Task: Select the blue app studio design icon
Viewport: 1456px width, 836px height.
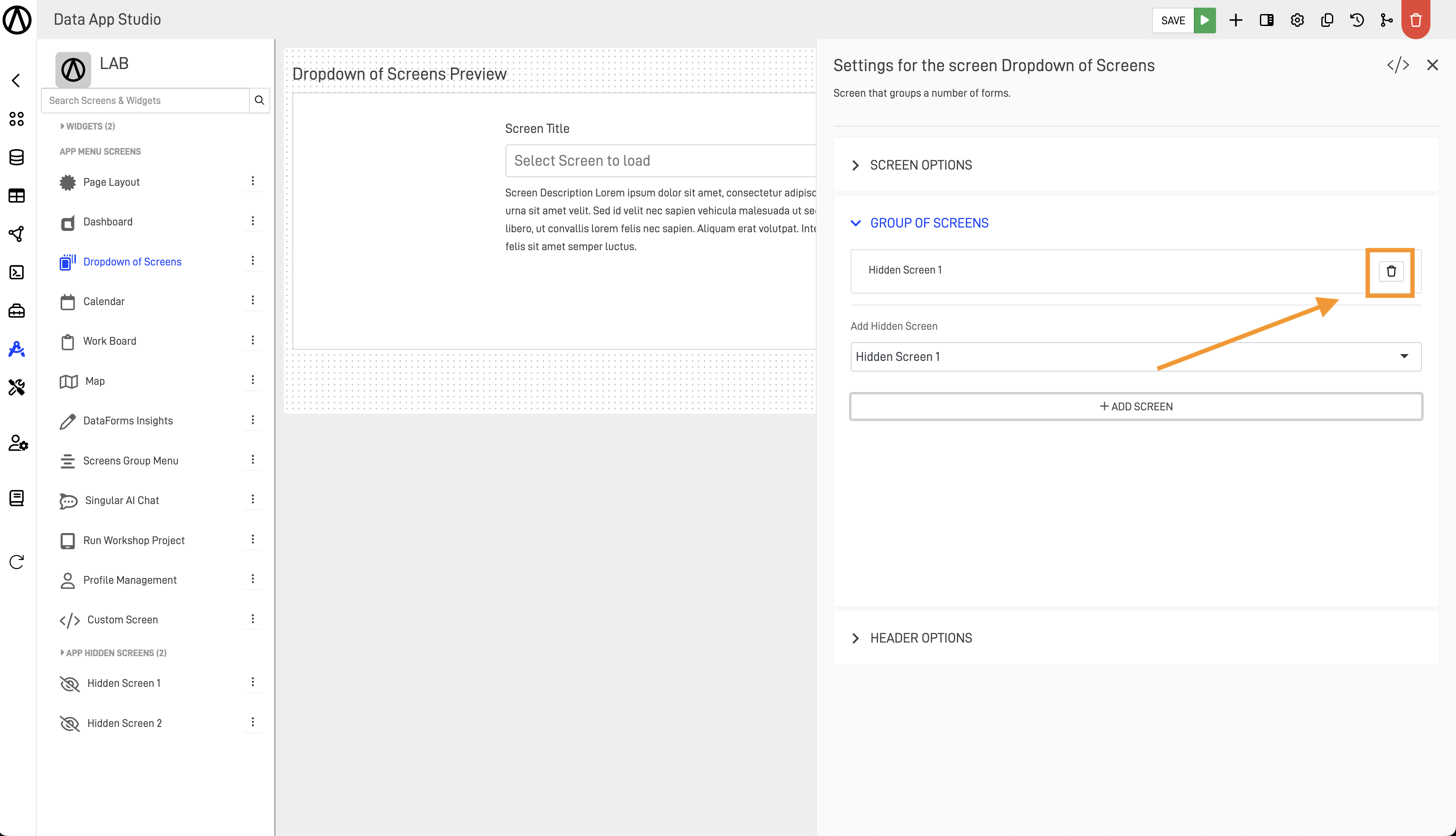Action: 17,349
